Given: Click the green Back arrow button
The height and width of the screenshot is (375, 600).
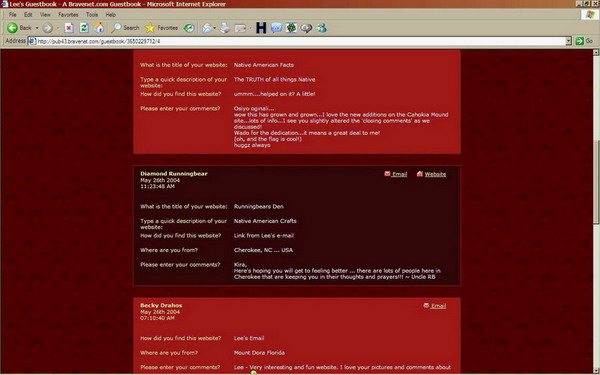Looking at the screenshot, I should (x=13, y=28).
